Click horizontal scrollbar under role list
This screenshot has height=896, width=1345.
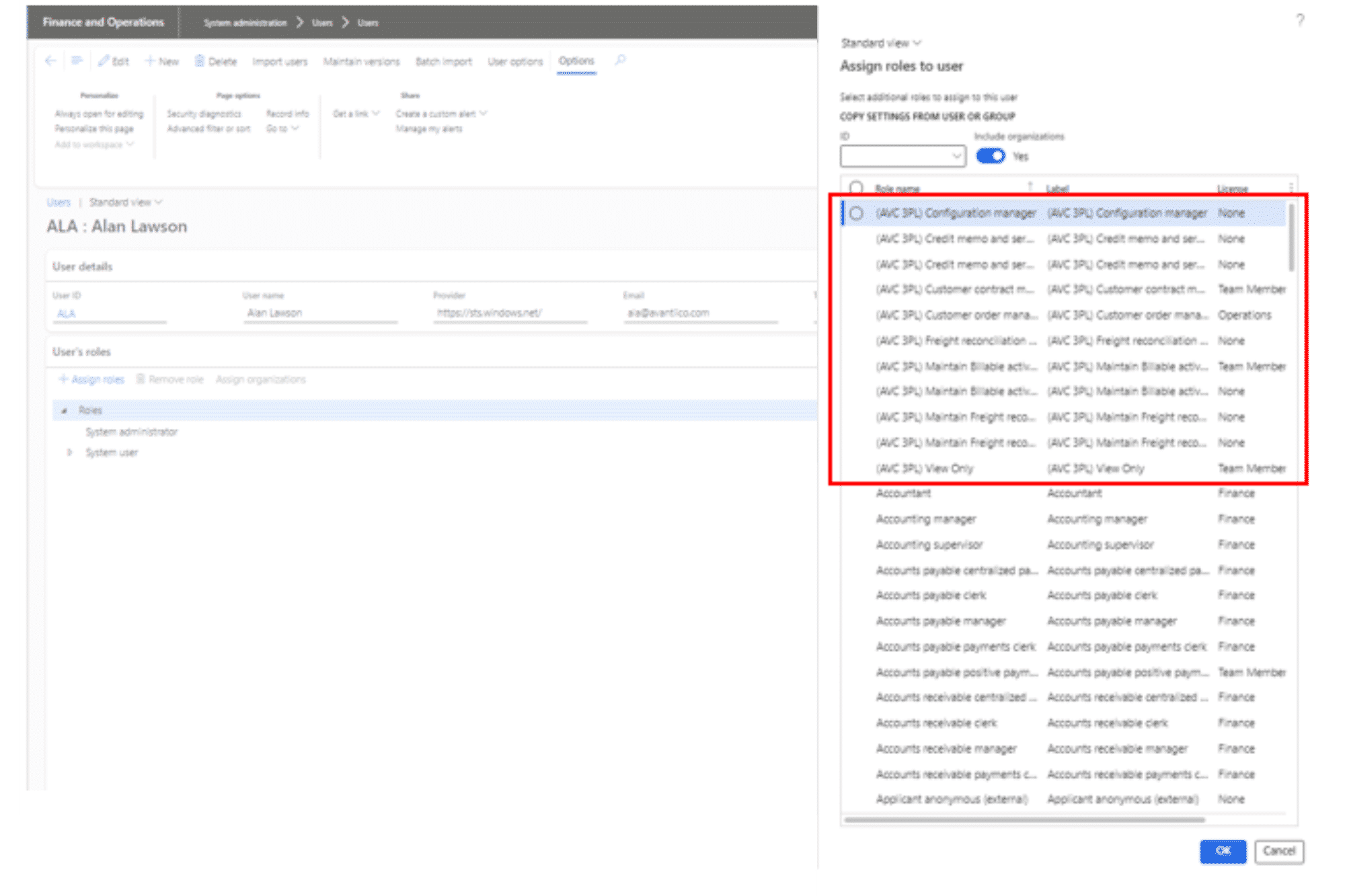(x=1024, y=819)
